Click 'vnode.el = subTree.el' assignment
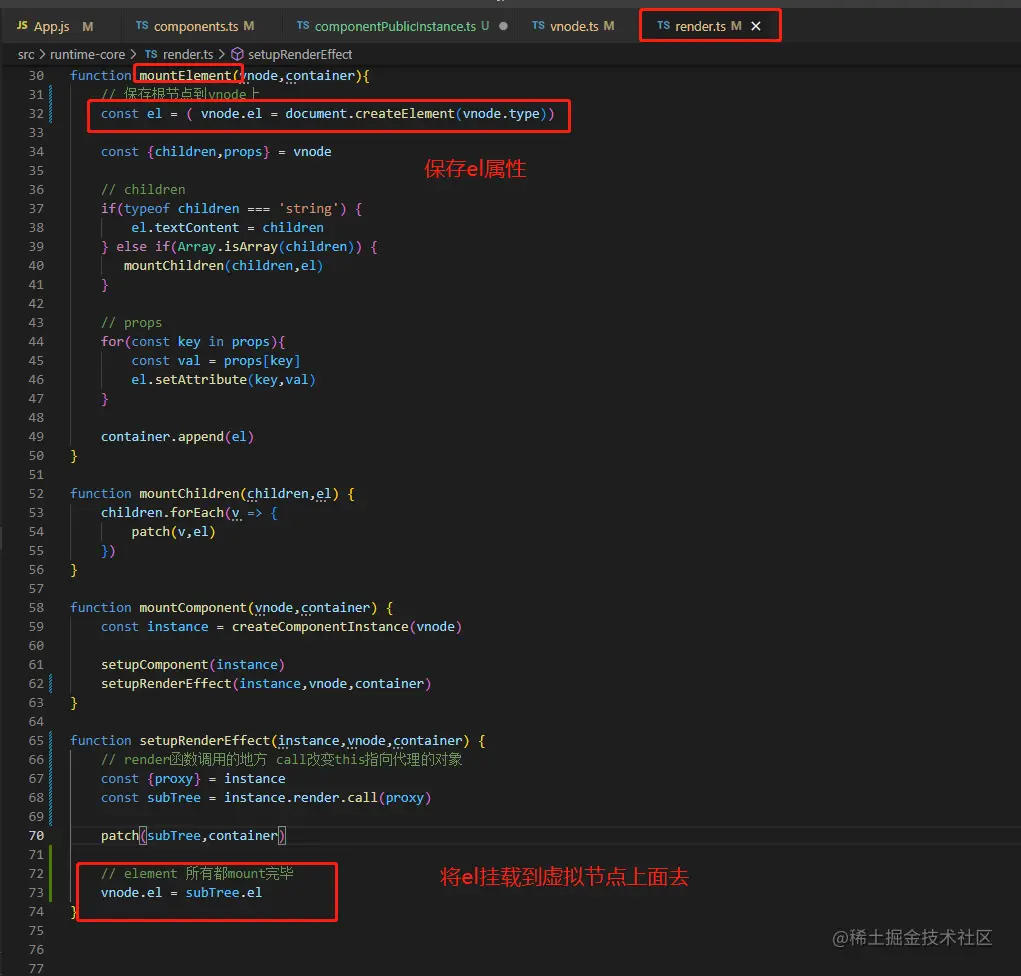Screen dimensions: 1021x976 point(181,893)
